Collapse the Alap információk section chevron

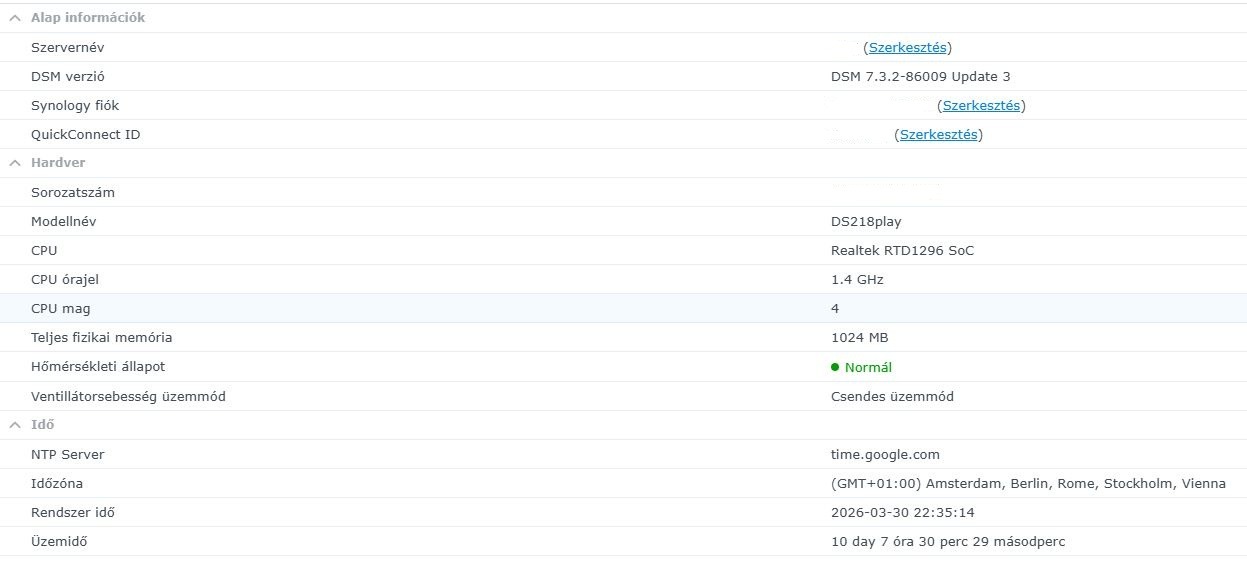15,18
